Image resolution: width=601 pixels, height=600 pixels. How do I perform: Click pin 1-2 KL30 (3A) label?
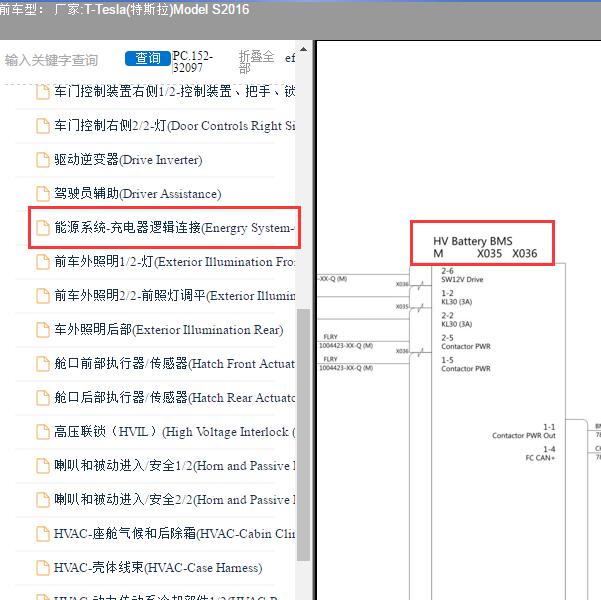[456, 298]
